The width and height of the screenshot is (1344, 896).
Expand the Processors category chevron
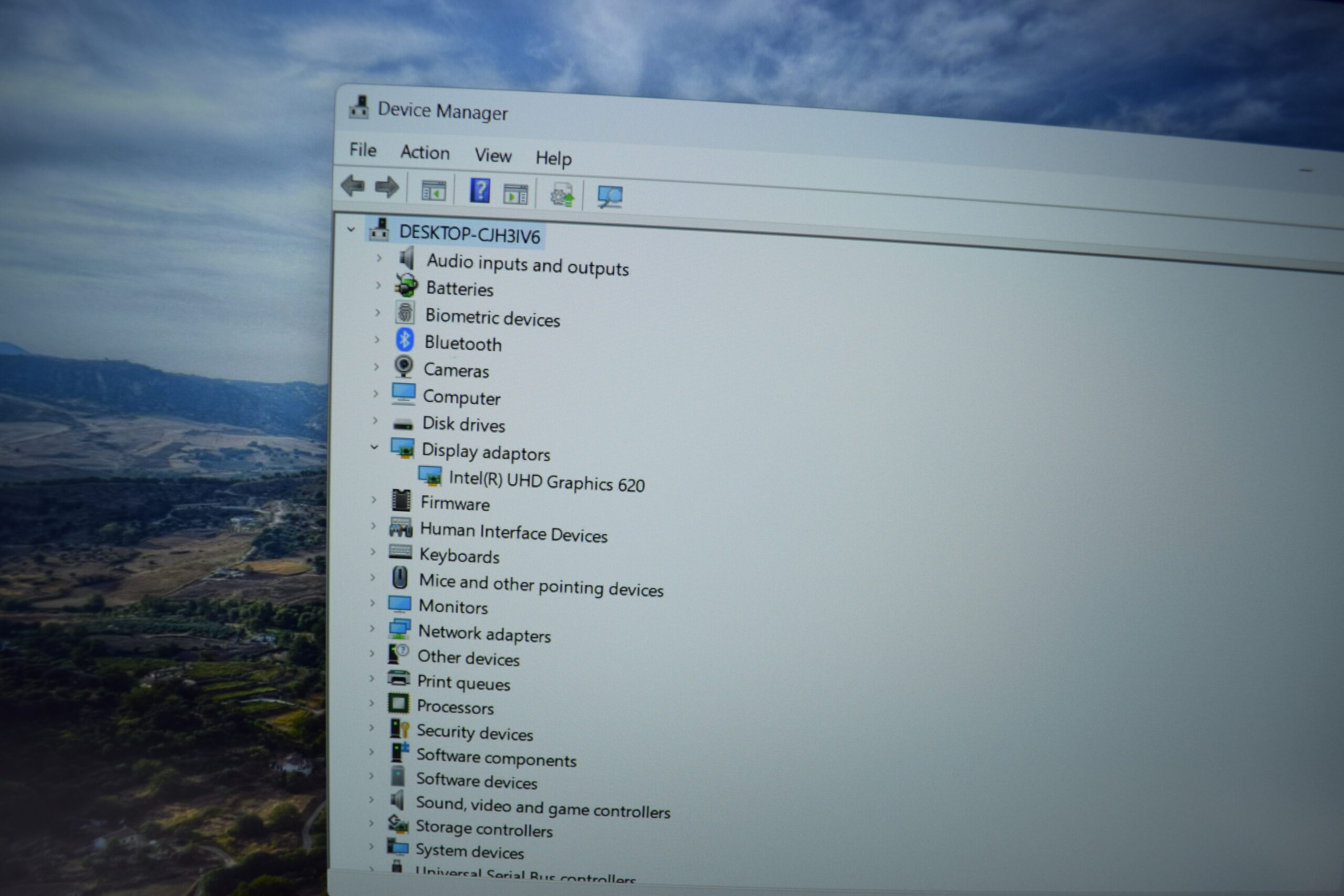click(x=371, y=703)
